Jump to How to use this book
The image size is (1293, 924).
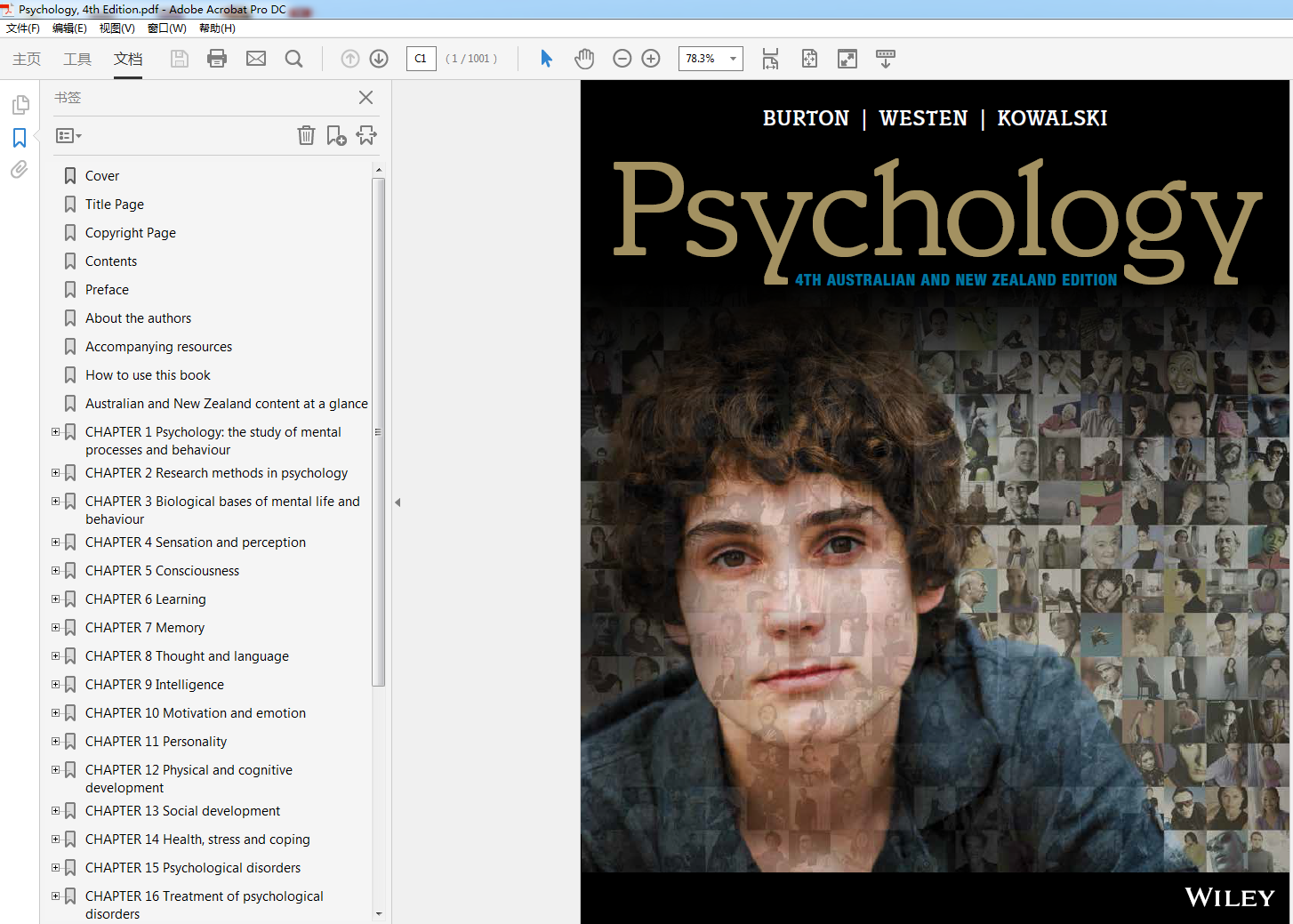[x=148, y=375]
